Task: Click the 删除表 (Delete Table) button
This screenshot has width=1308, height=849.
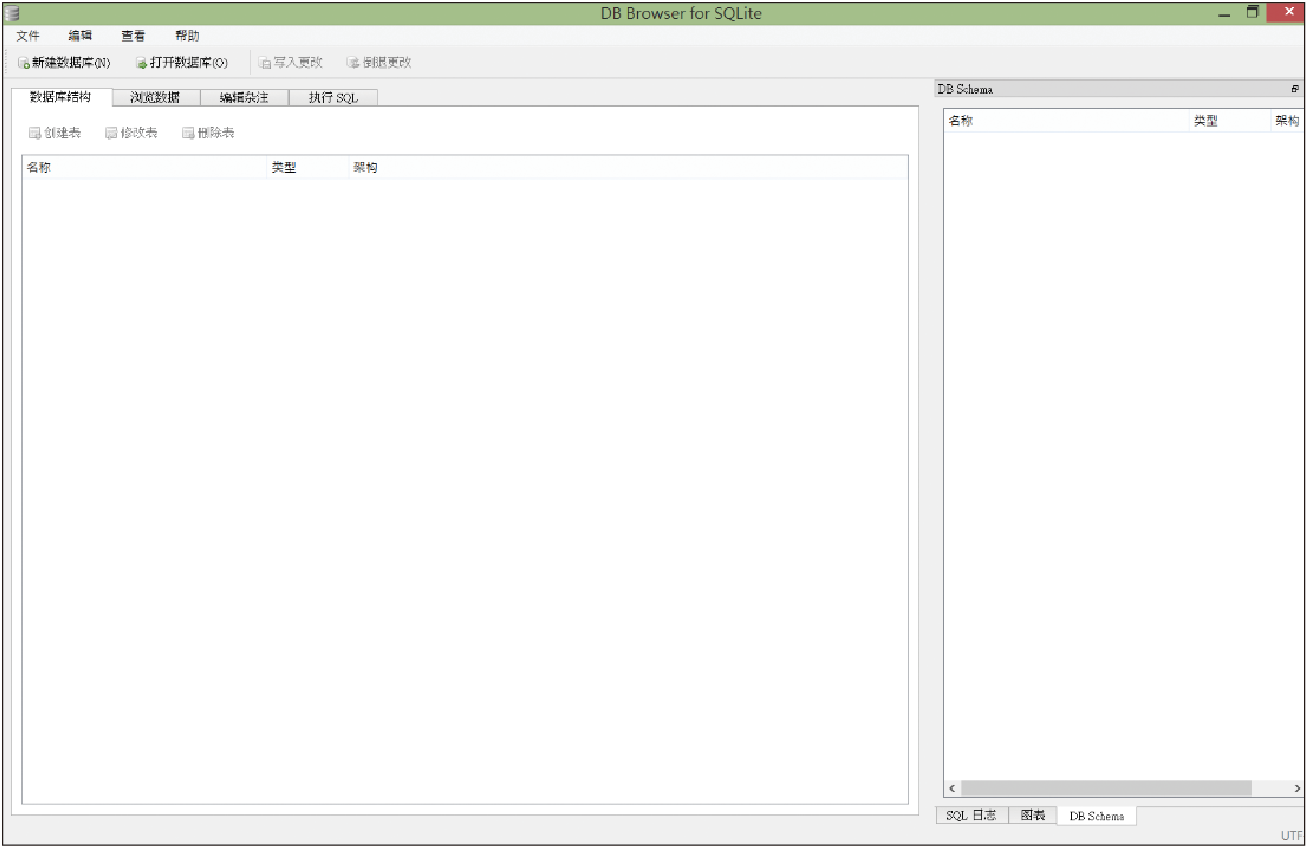Action: click(208, 133)
